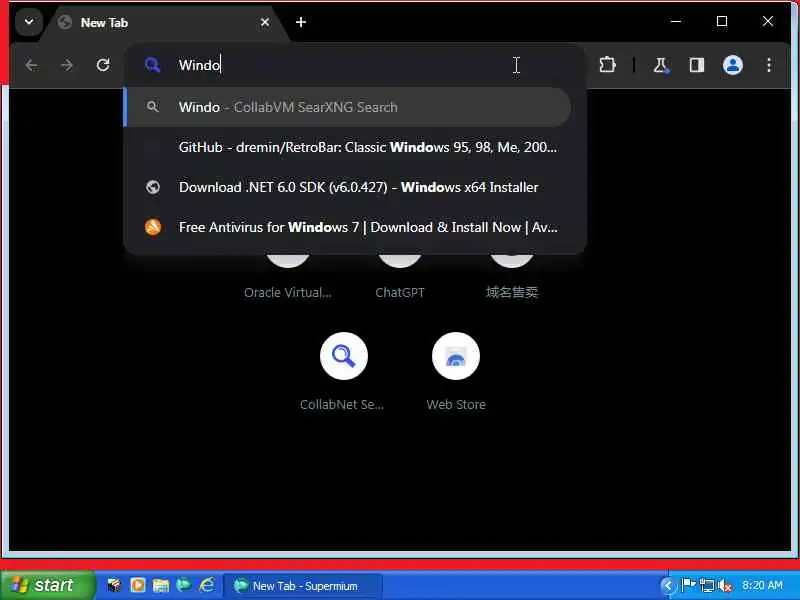
Task: Toggle the side panel icon
Action: click(x=697, y=65)
